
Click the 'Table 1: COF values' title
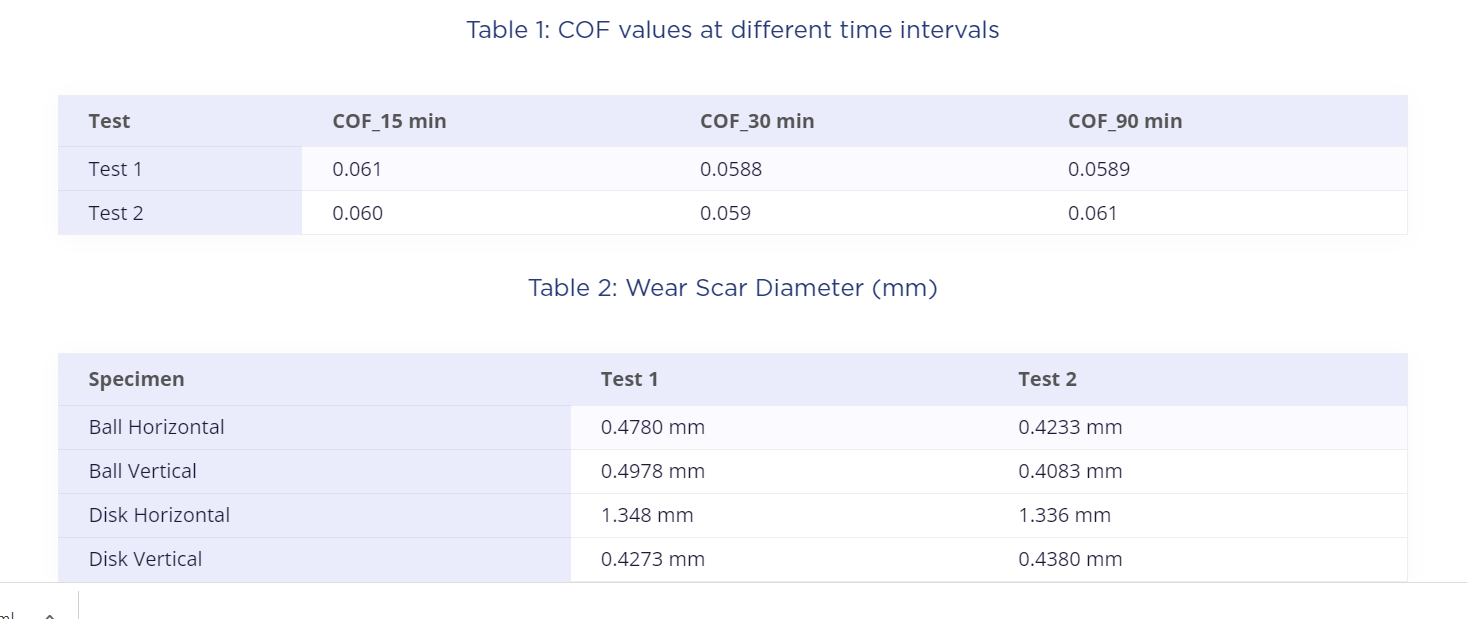[x=732, y=30]
